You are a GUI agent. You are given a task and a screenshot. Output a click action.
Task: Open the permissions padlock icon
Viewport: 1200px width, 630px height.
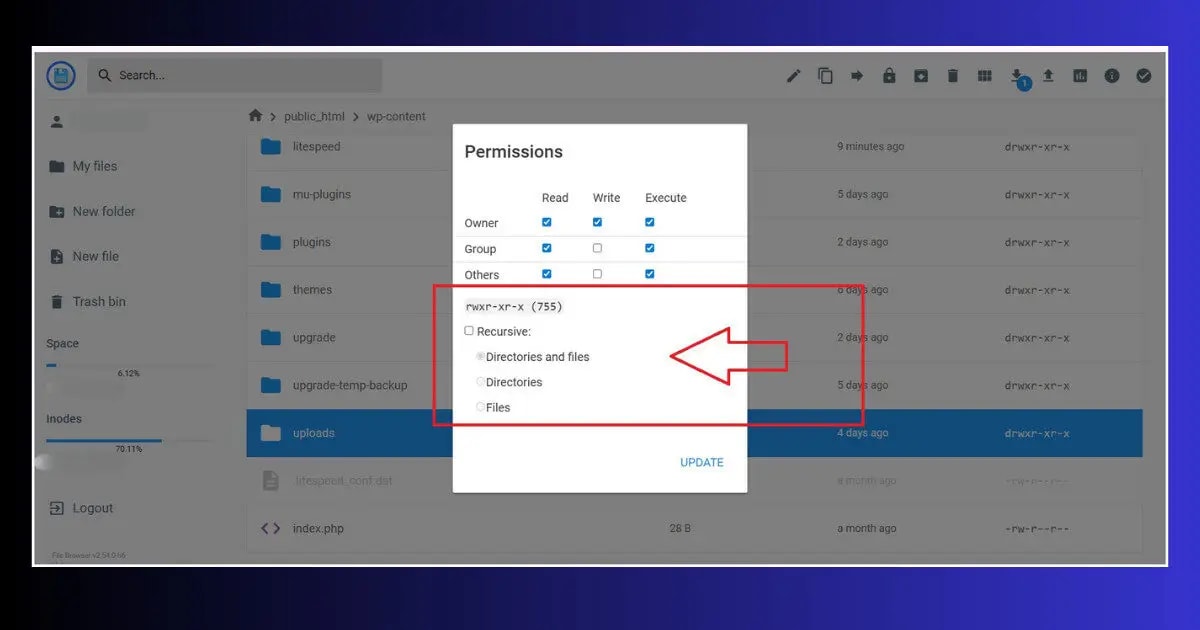tap(889, 75)
